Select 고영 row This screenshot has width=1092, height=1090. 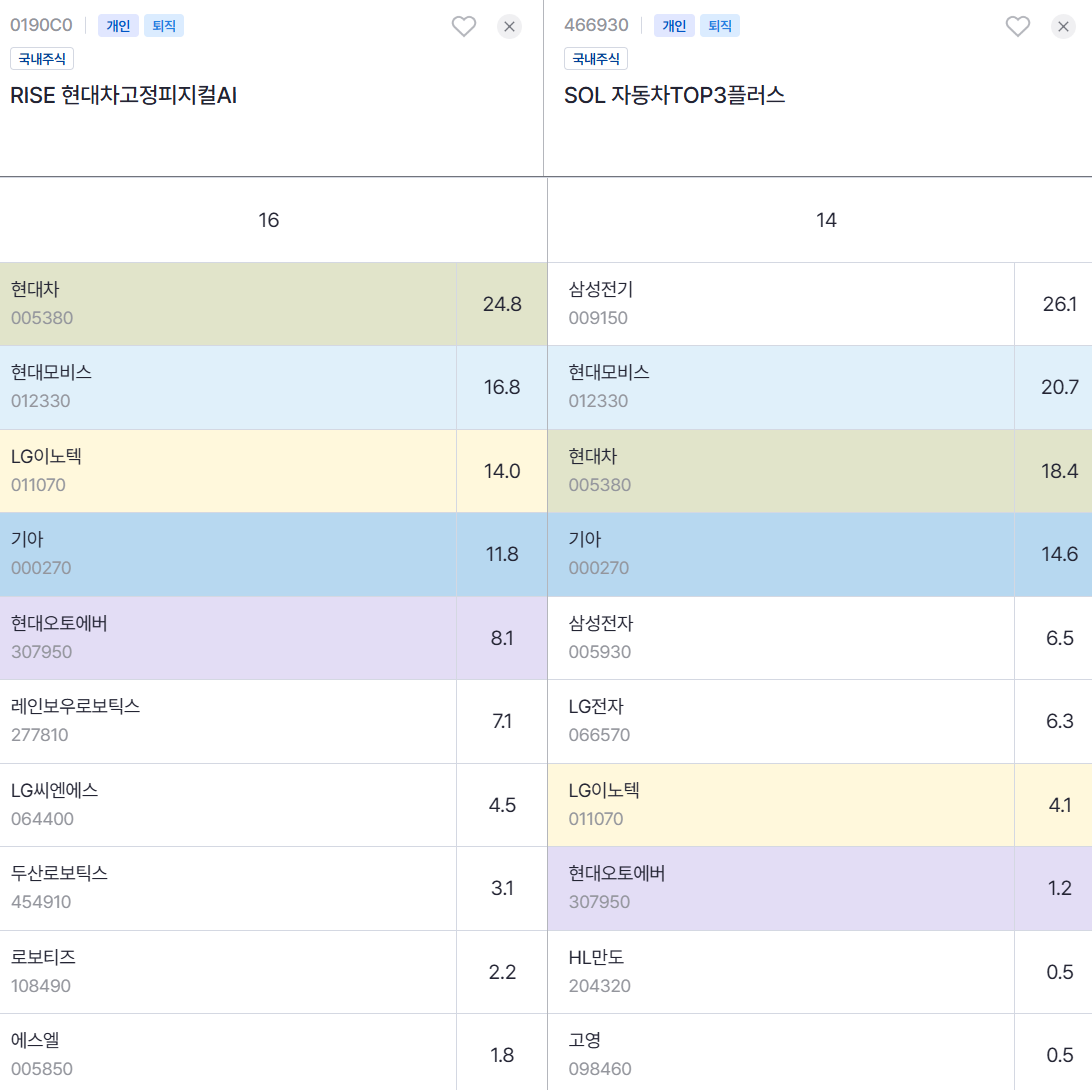(820, 1052)
